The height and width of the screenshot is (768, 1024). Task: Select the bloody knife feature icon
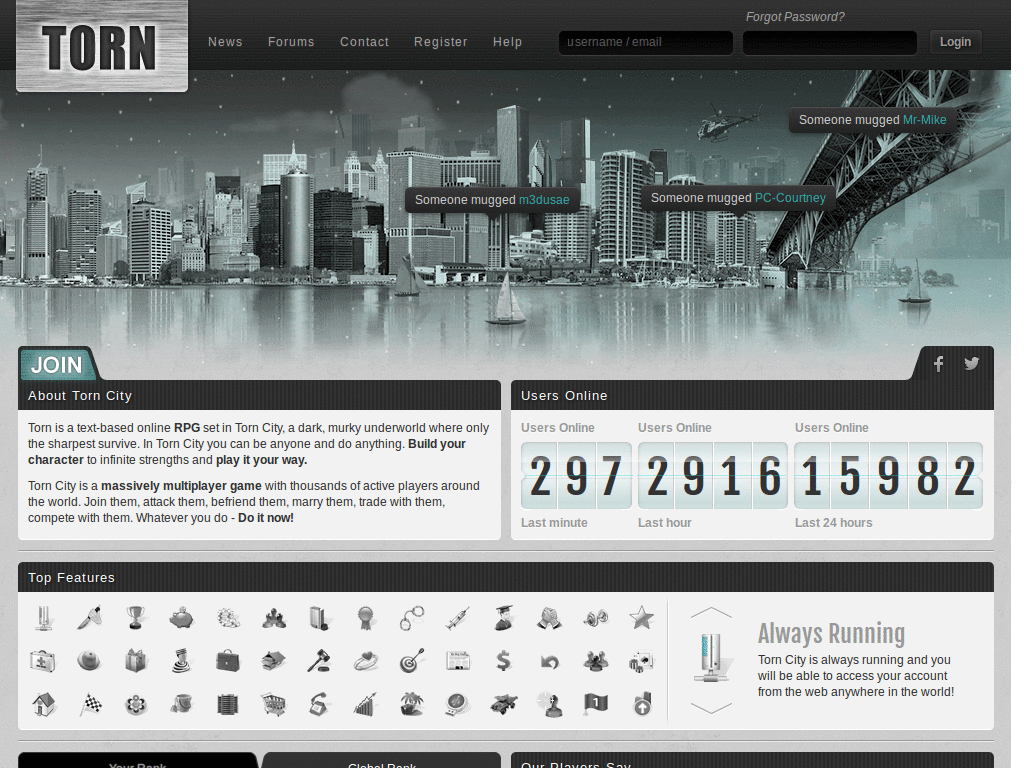pyautogui.click(x=89, y=618)
